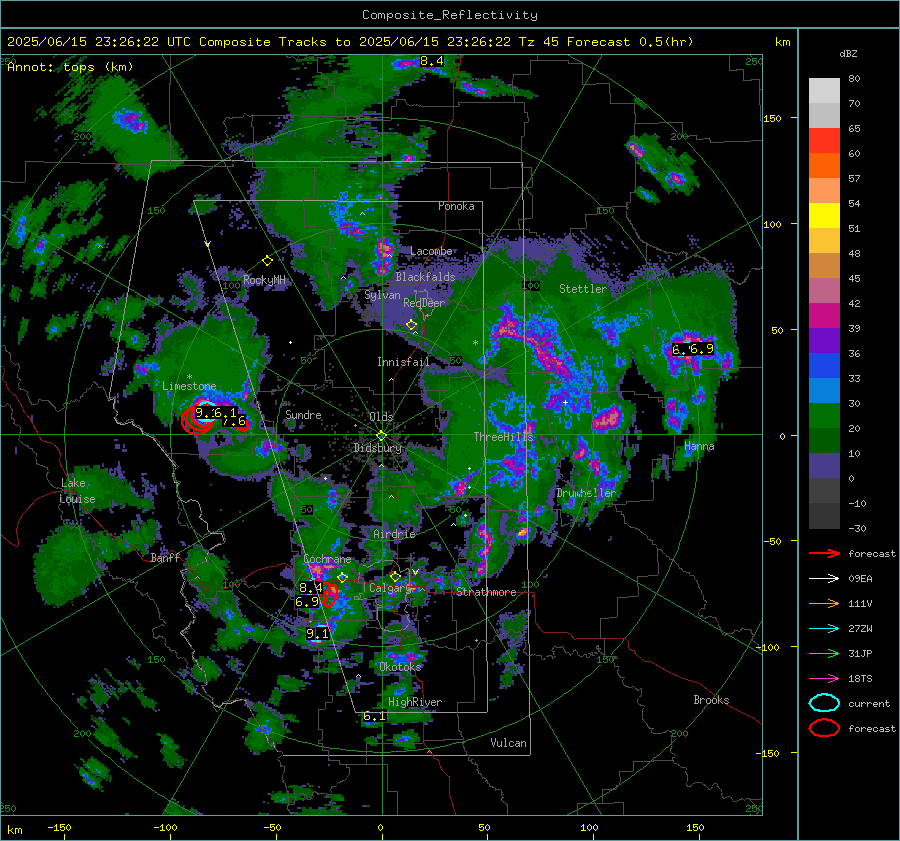Click the bright green dBZ color swatch

click(x=824, y=415)
